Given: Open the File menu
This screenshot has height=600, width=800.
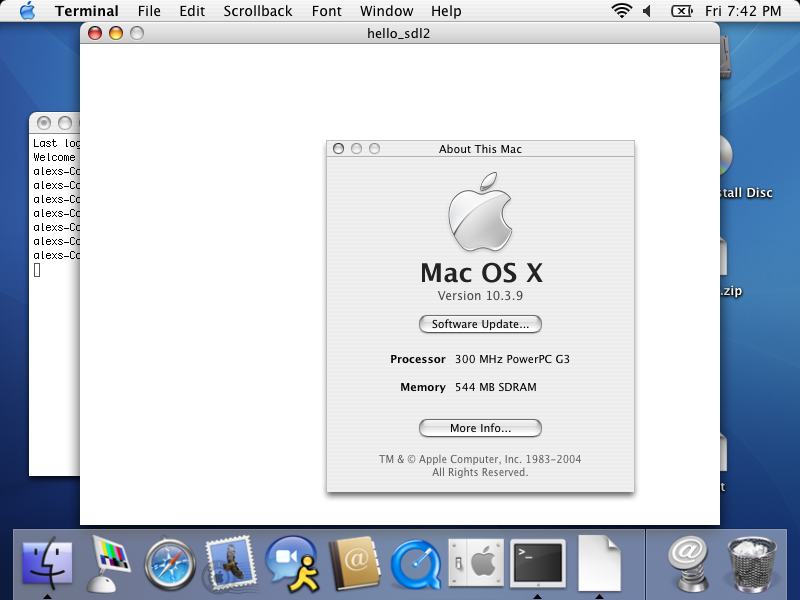Looking at the screenshot, I should pos(149,11).
